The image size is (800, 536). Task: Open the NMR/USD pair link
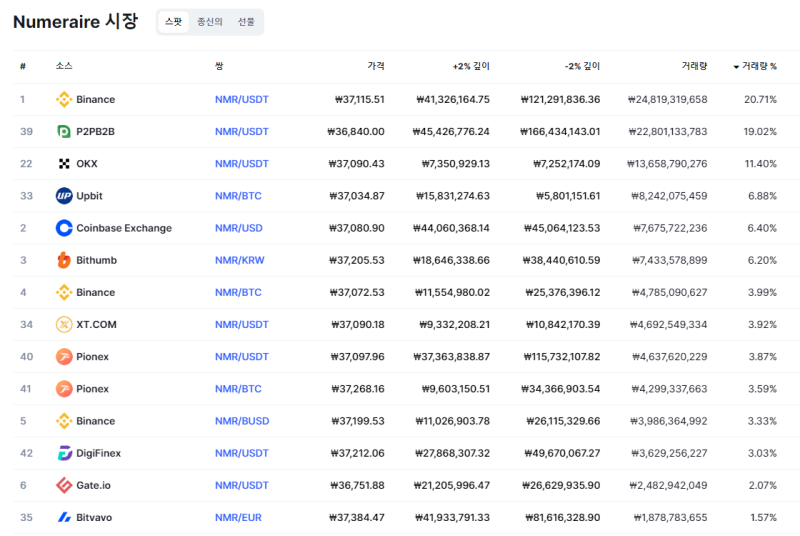coord(239,228)
